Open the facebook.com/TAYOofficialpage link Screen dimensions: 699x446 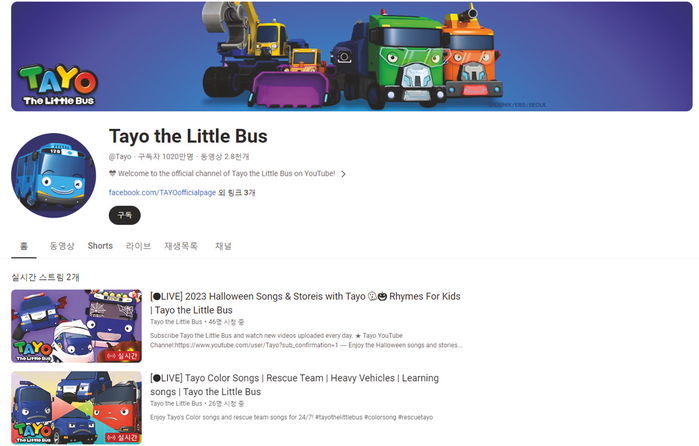(x=162, y=193)
